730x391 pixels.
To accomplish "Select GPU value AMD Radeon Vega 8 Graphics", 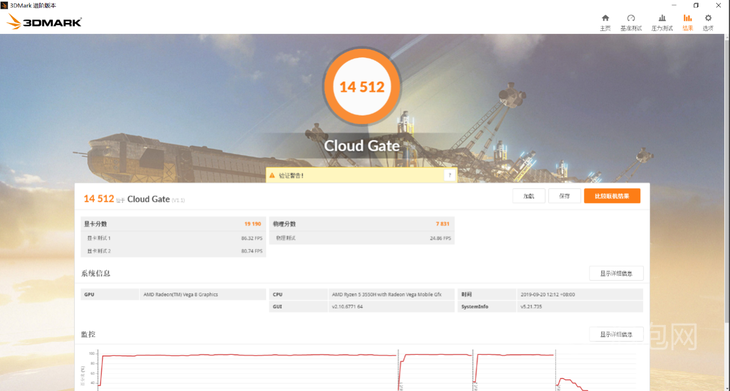I will 181,294.
